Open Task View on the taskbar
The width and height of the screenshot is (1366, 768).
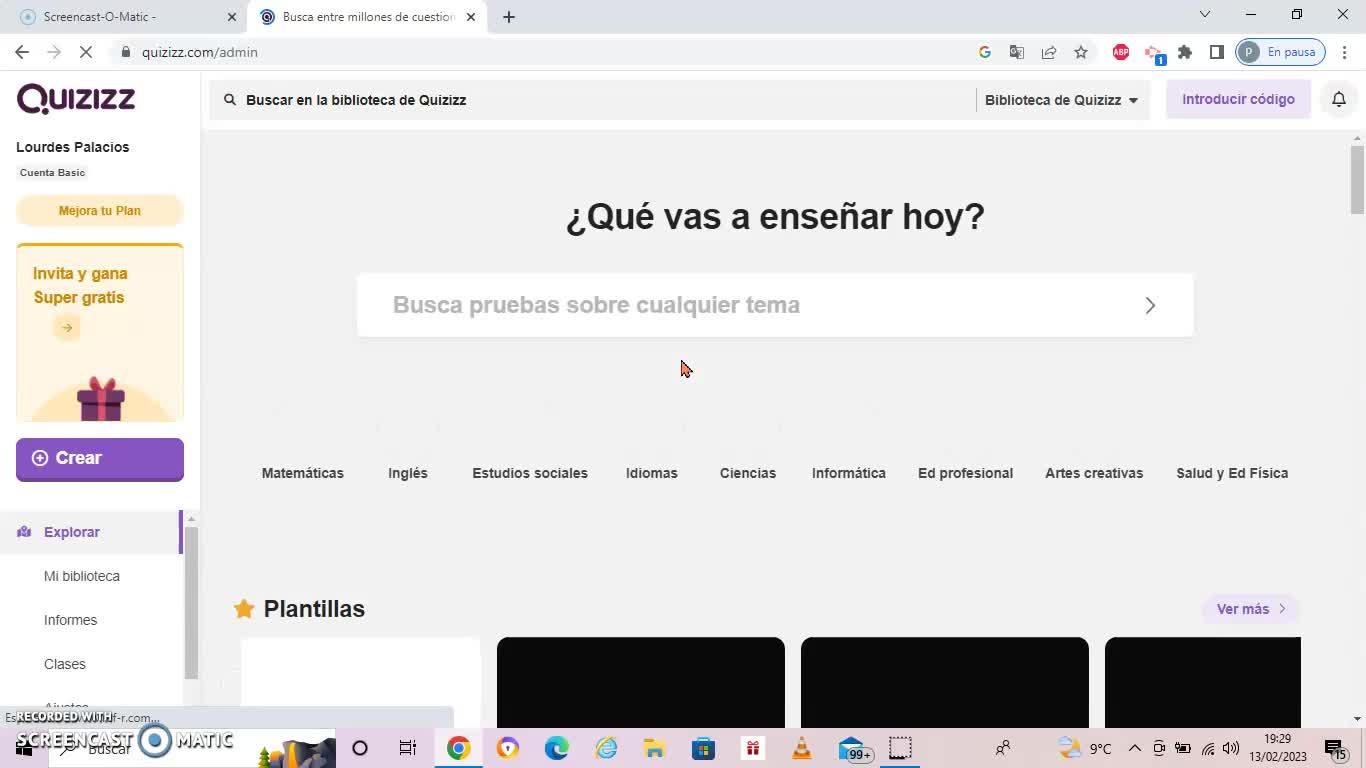[x=408, y=748]
